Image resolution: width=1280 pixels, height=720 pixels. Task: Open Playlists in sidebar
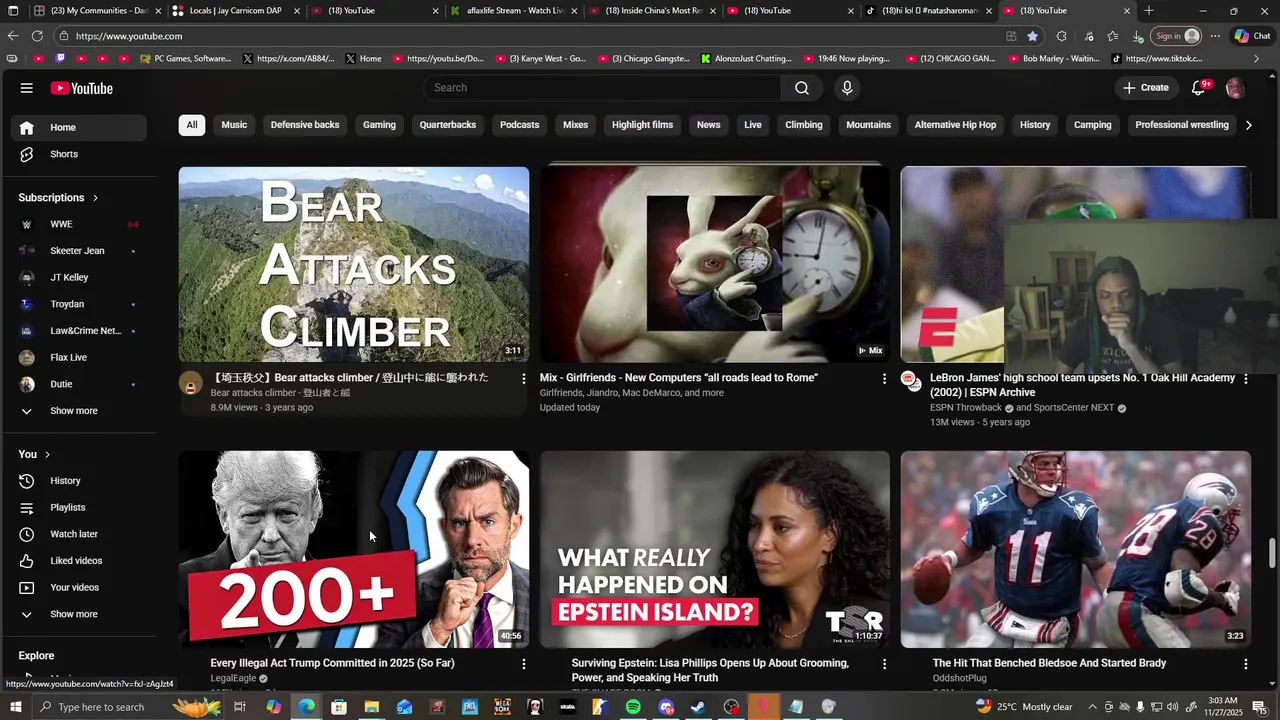[x=78, y=508]
